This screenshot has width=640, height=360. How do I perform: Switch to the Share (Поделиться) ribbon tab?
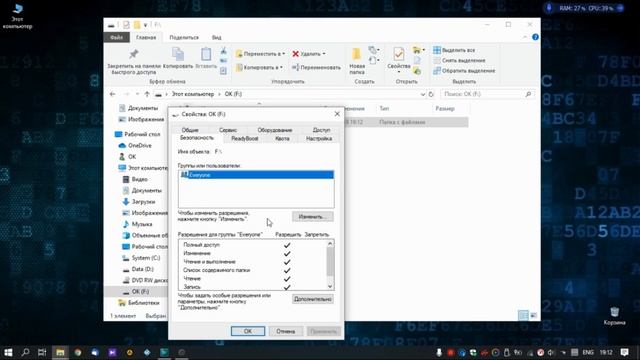pyautogui.click(x=184, y=37)
